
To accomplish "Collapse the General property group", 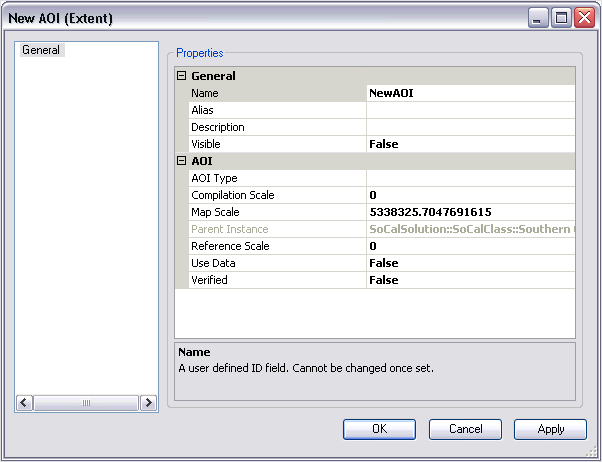I will click(x=182, y=76).
